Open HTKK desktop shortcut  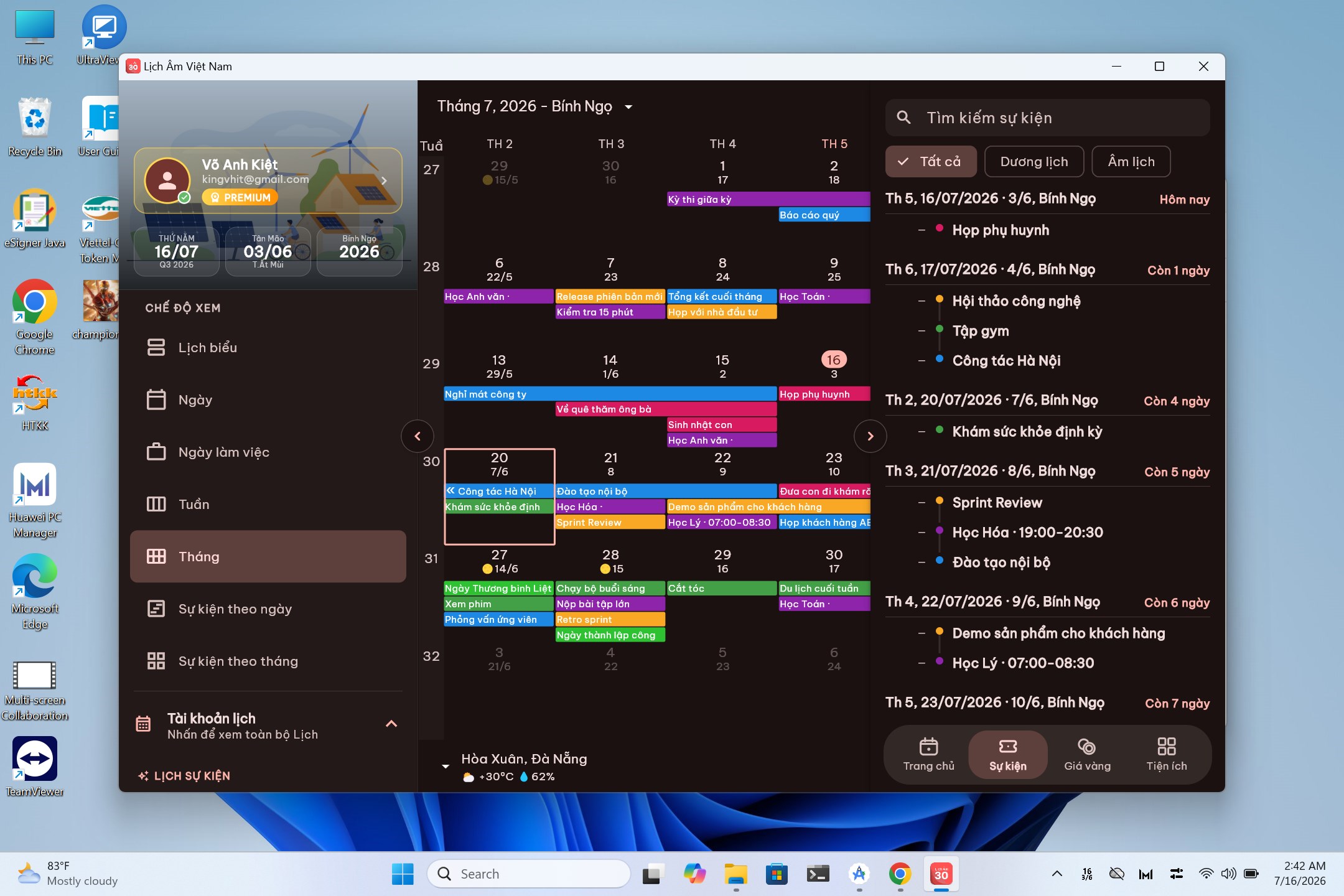pyautogui.click(x=35, y=402)
